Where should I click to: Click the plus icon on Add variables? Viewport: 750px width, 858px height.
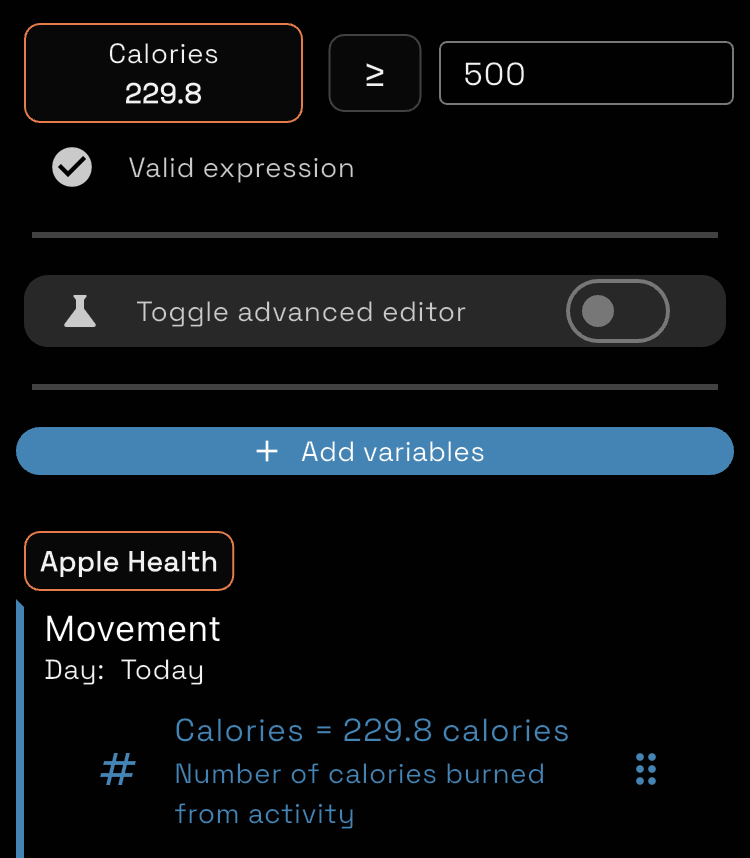point(267,451)
